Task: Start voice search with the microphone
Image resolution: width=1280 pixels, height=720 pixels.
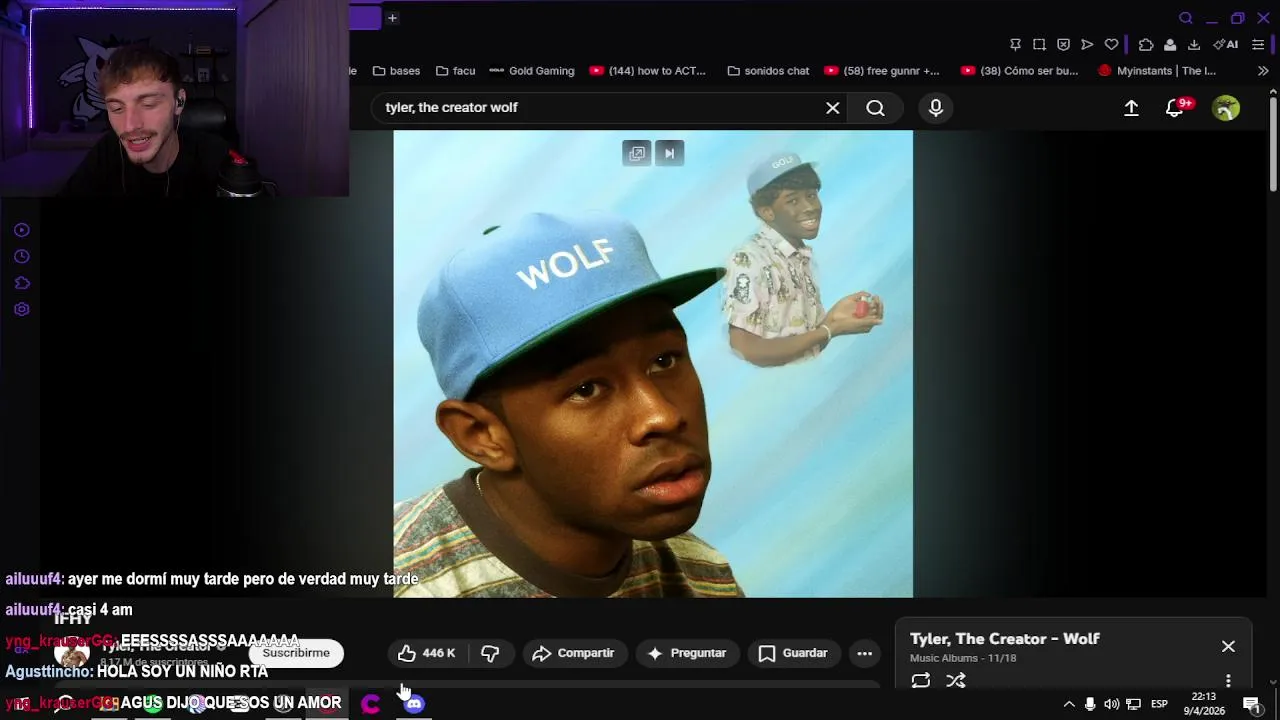Action: 936,108
